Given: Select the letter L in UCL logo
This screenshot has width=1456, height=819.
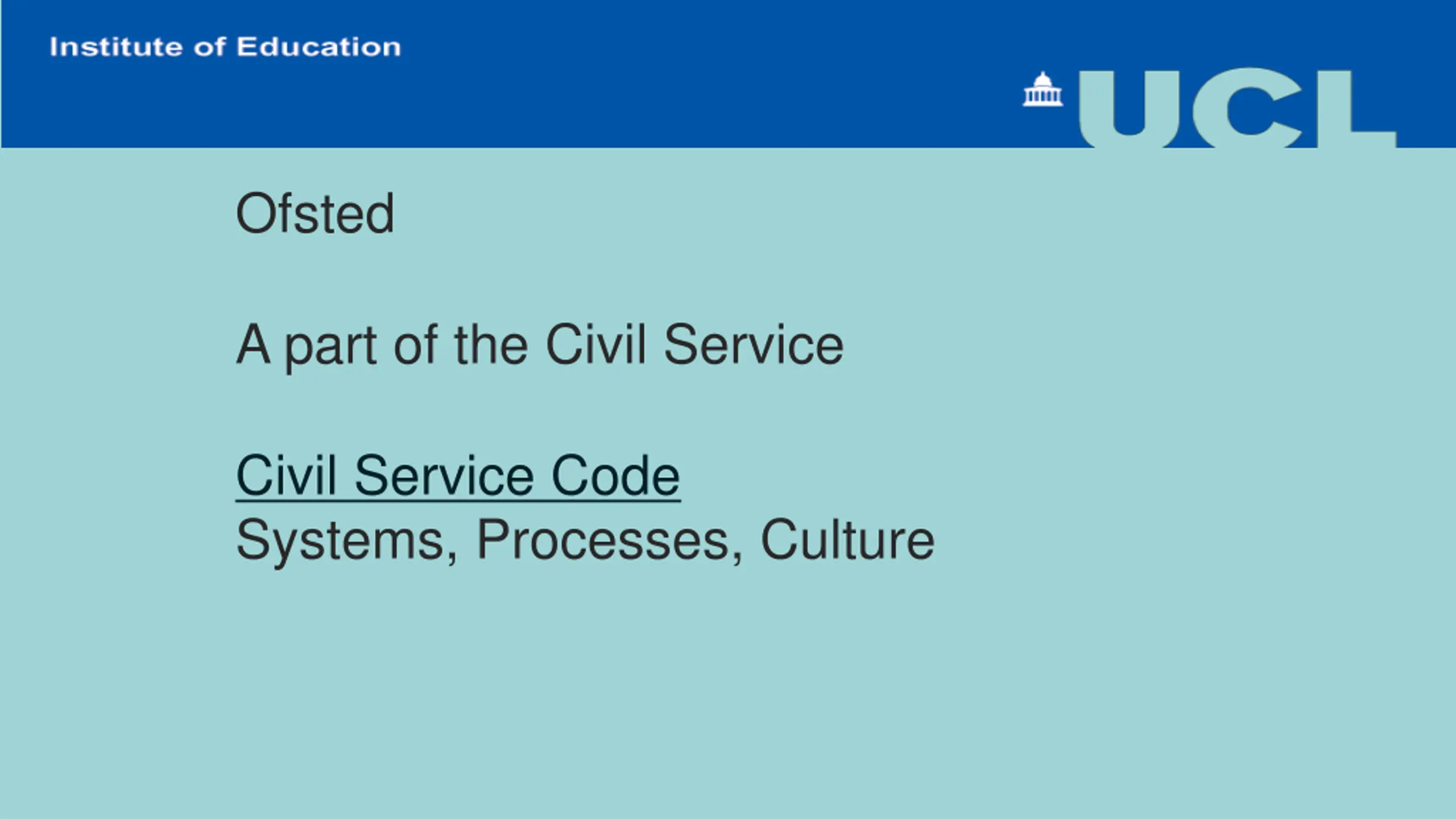Looking at the screenshot, I should point(1356,109).
